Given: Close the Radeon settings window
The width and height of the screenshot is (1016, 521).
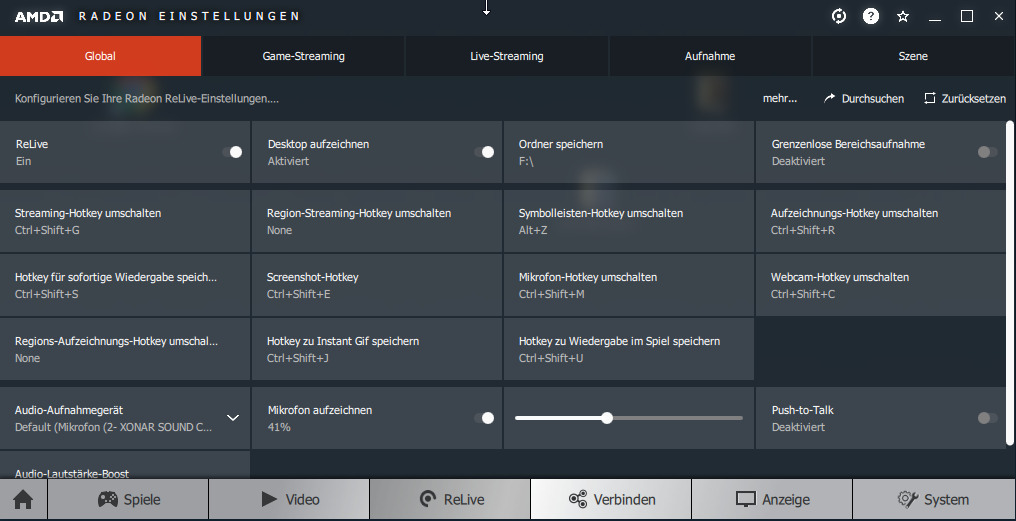Looking at the screenshot, I should [x=999, y=16].
